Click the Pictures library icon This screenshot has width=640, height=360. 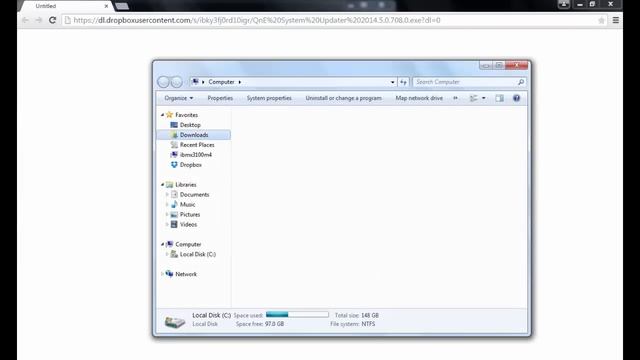pos(174,215)
